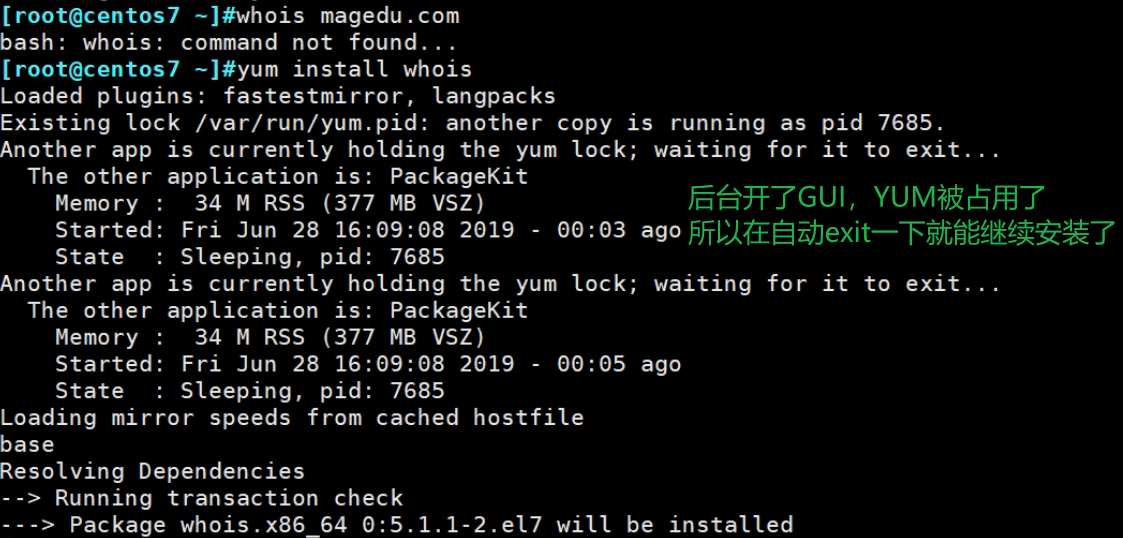Click the word 'langpacks' in loaded plugins
The width and height of the screenshot is (1123, 538).
click(x=493, y=96)
